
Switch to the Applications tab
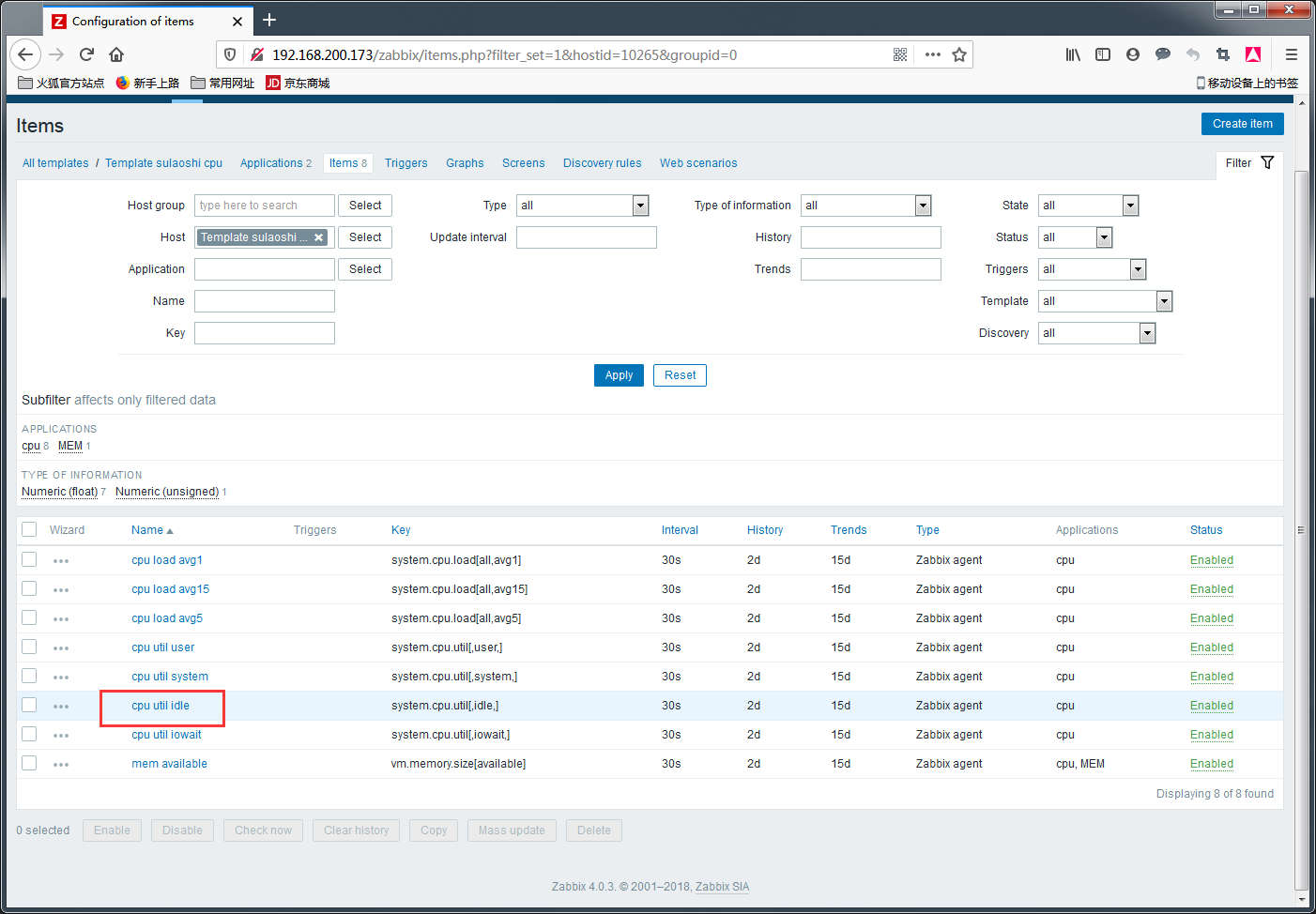[271, 163]
